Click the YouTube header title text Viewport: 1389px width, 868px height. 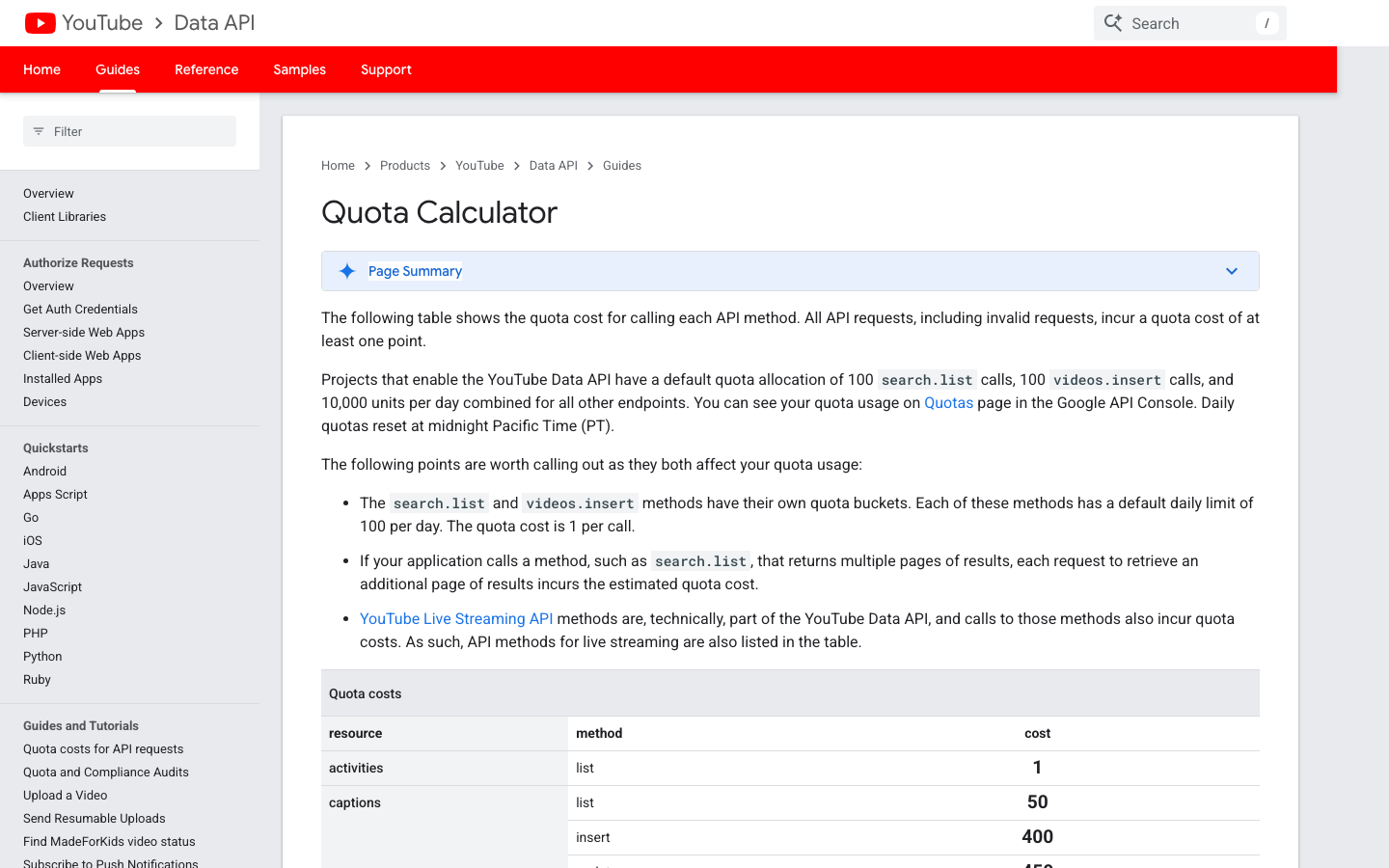click(102, 23)
